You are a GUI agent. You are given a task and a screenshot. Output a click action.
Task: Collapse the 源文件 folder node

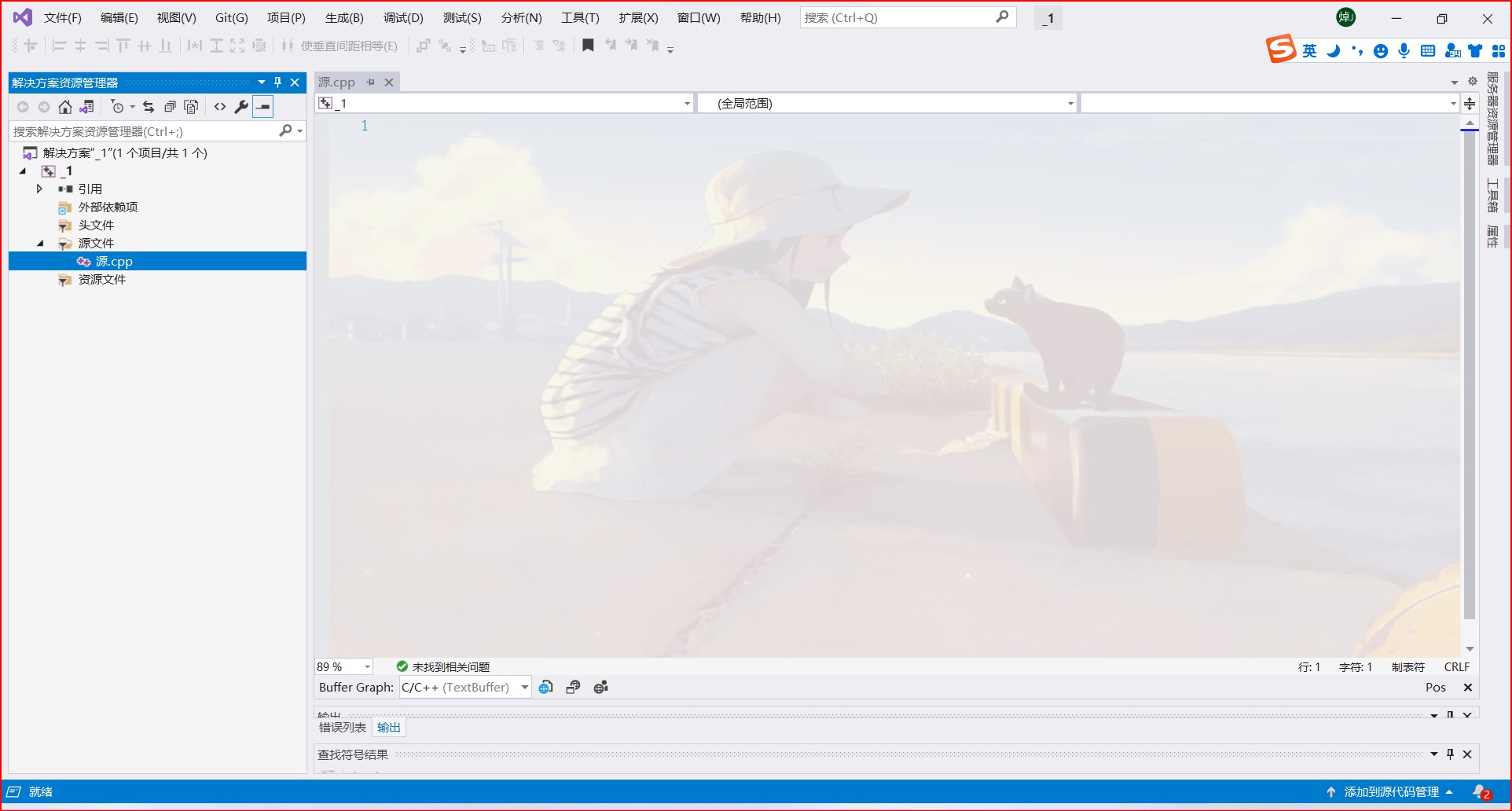[41, 243]
